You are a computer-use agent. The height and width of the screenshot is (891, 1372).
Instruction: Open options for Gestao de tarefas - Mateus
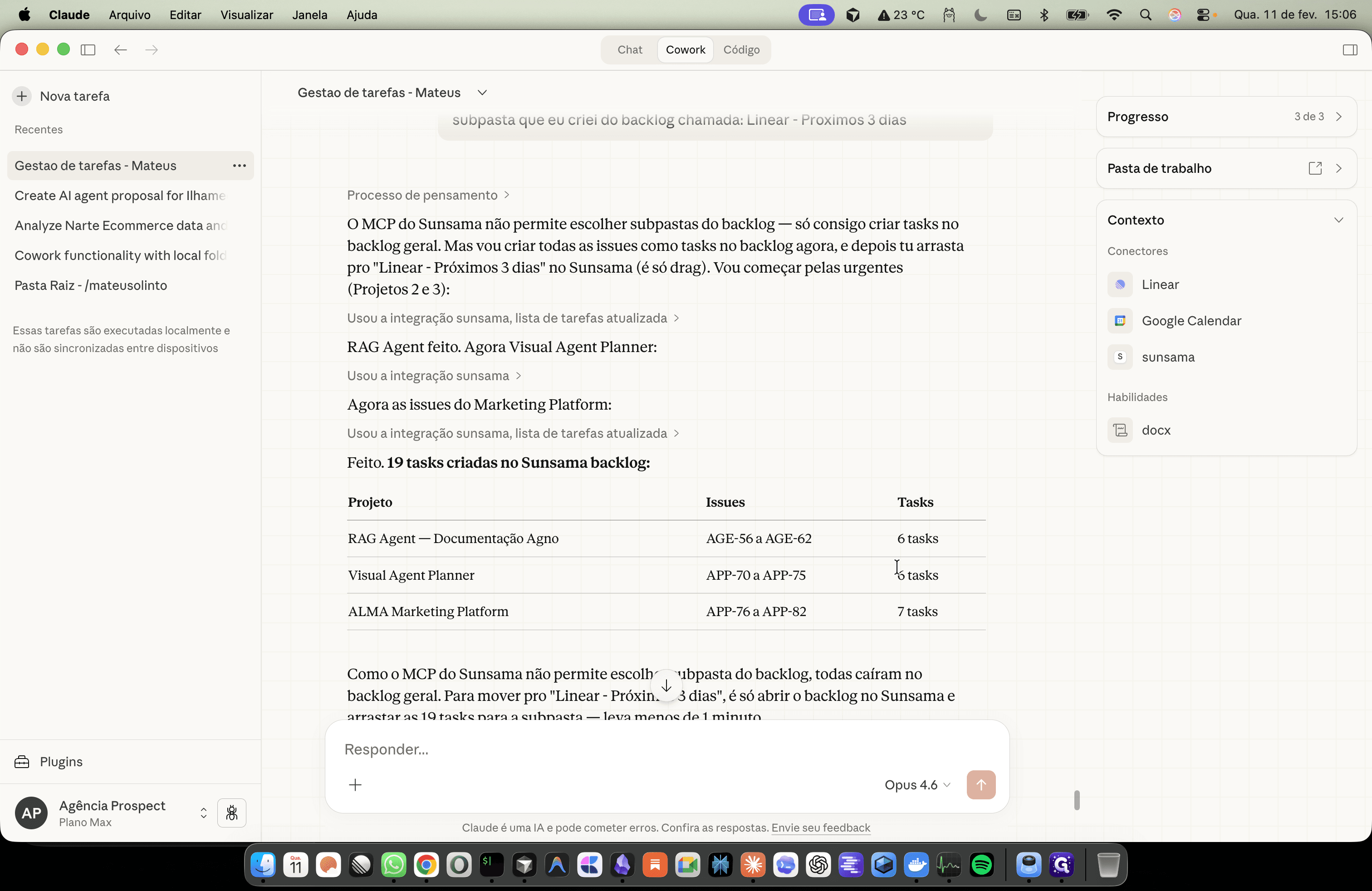239,166
